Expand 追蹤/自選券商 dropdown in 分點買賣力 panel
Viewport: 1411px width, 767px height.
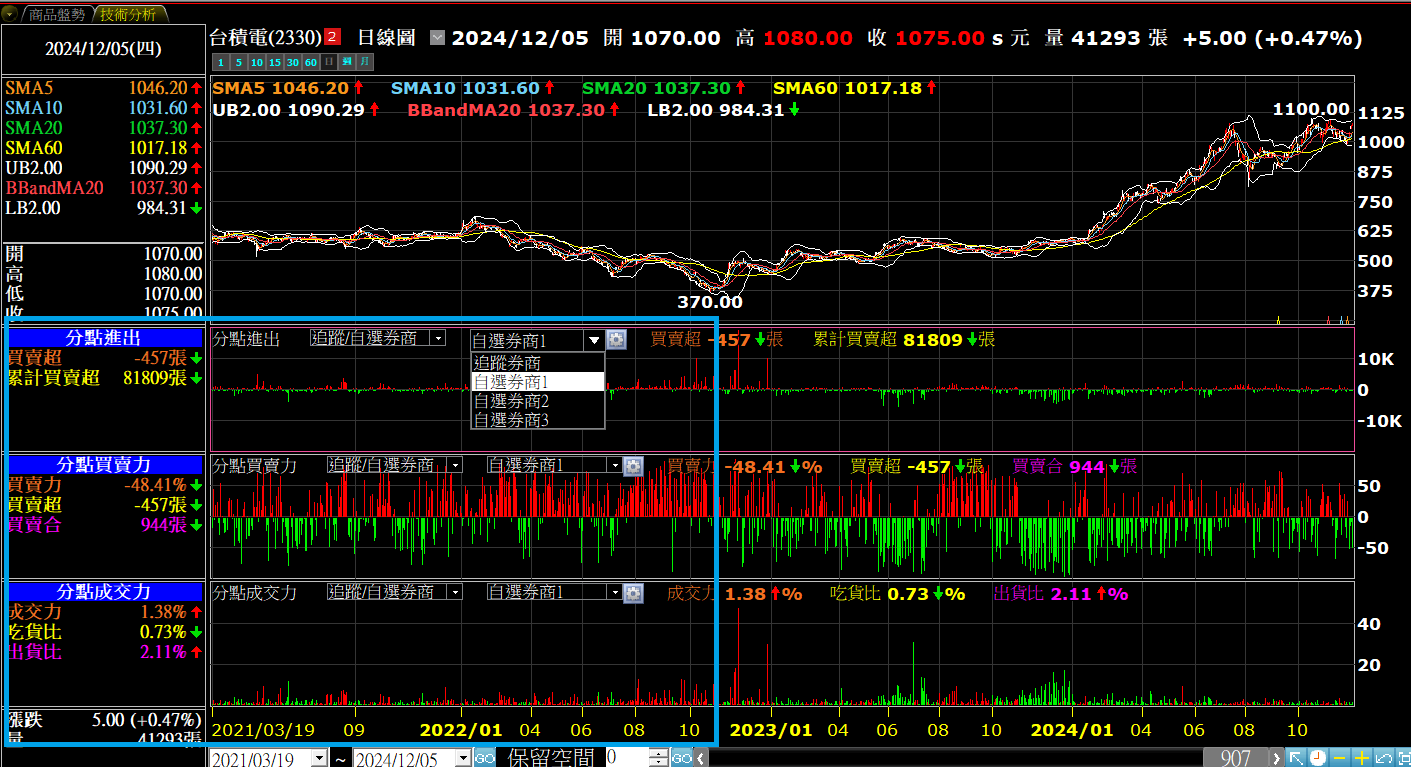455,465
